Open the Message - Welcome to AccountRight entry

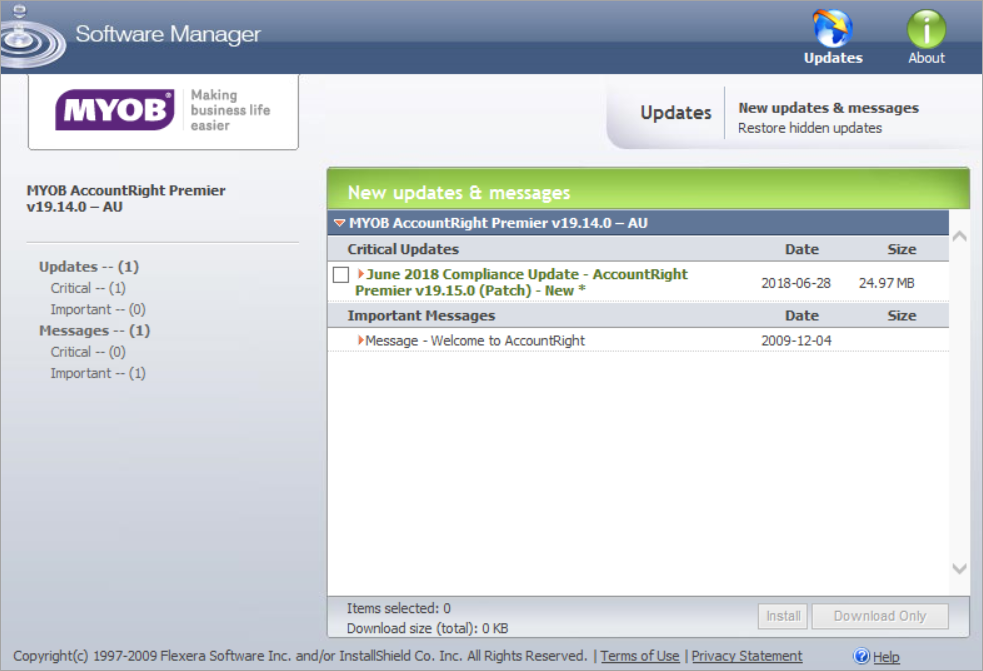click(x=475, y=341)
